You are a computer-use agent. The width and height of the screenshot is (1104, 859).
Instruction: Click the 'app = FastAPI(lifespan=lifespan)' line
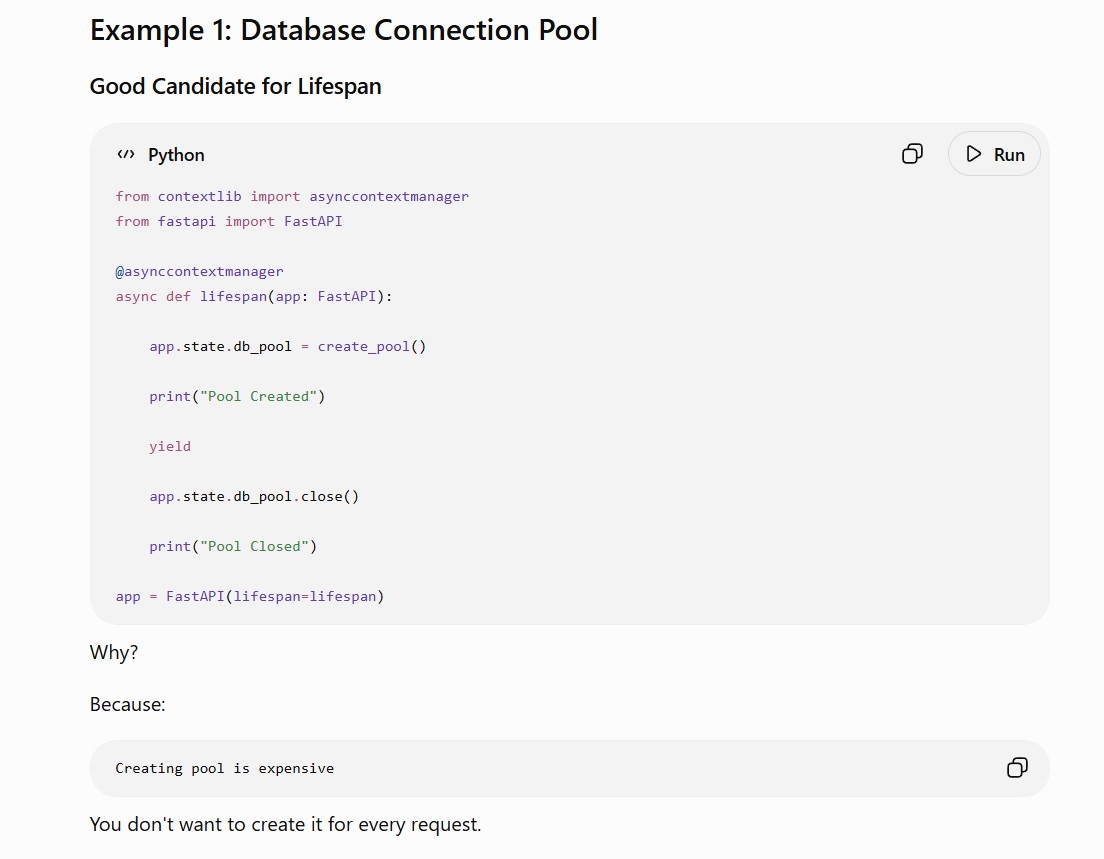[x=249, y=596]
